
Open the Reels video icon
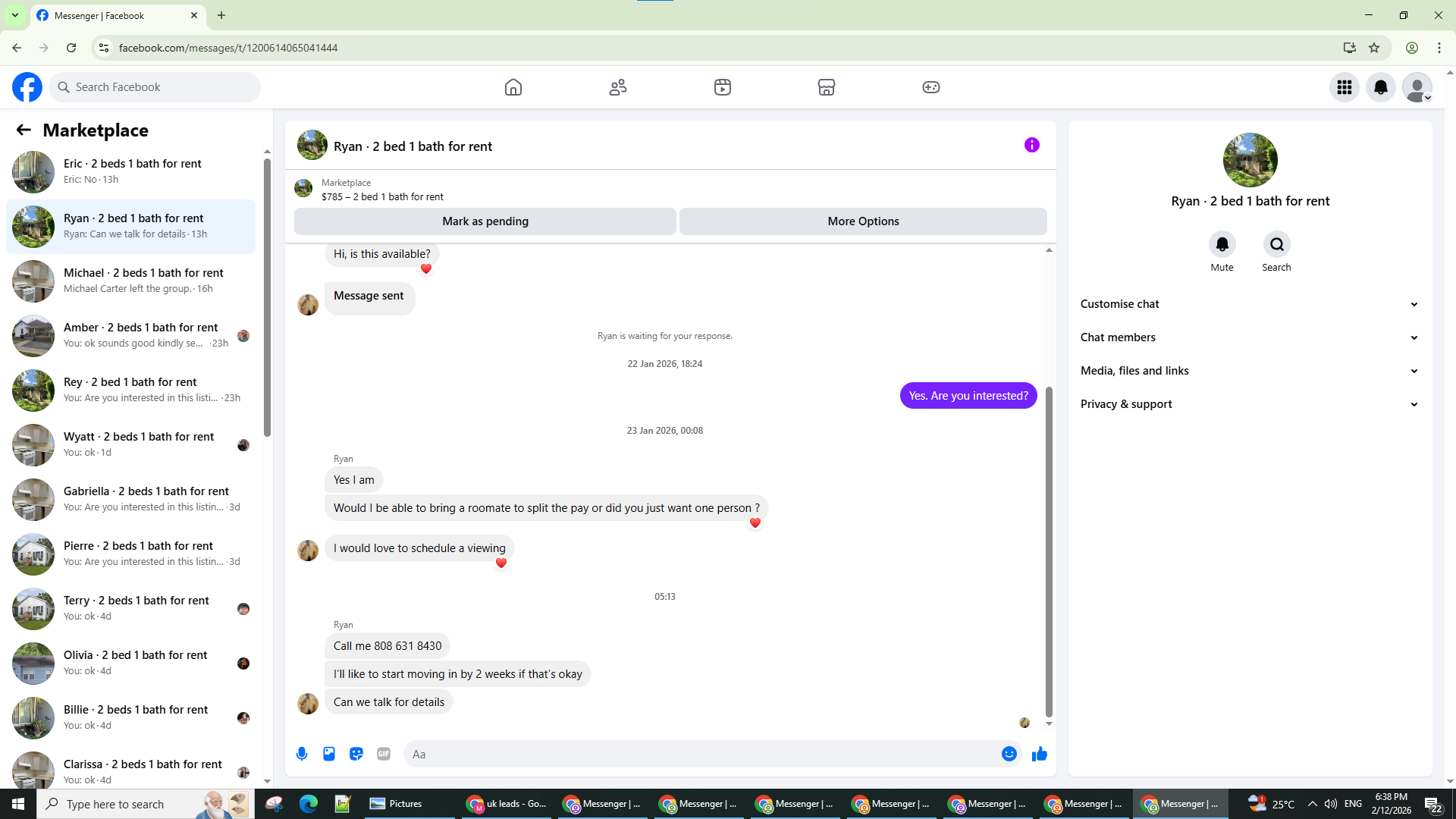point(723,87)
